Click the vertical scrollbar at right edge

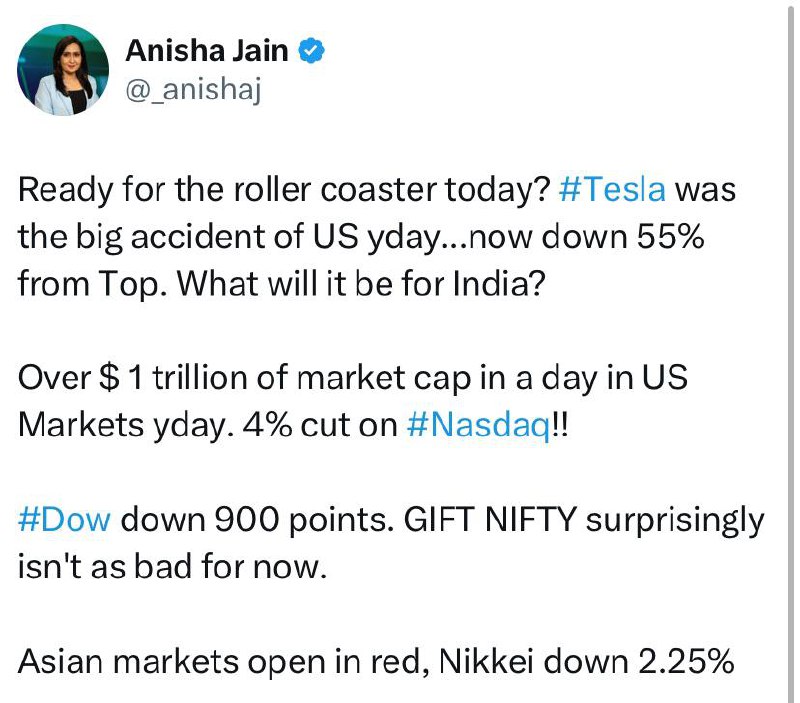(x=790, y=352)
